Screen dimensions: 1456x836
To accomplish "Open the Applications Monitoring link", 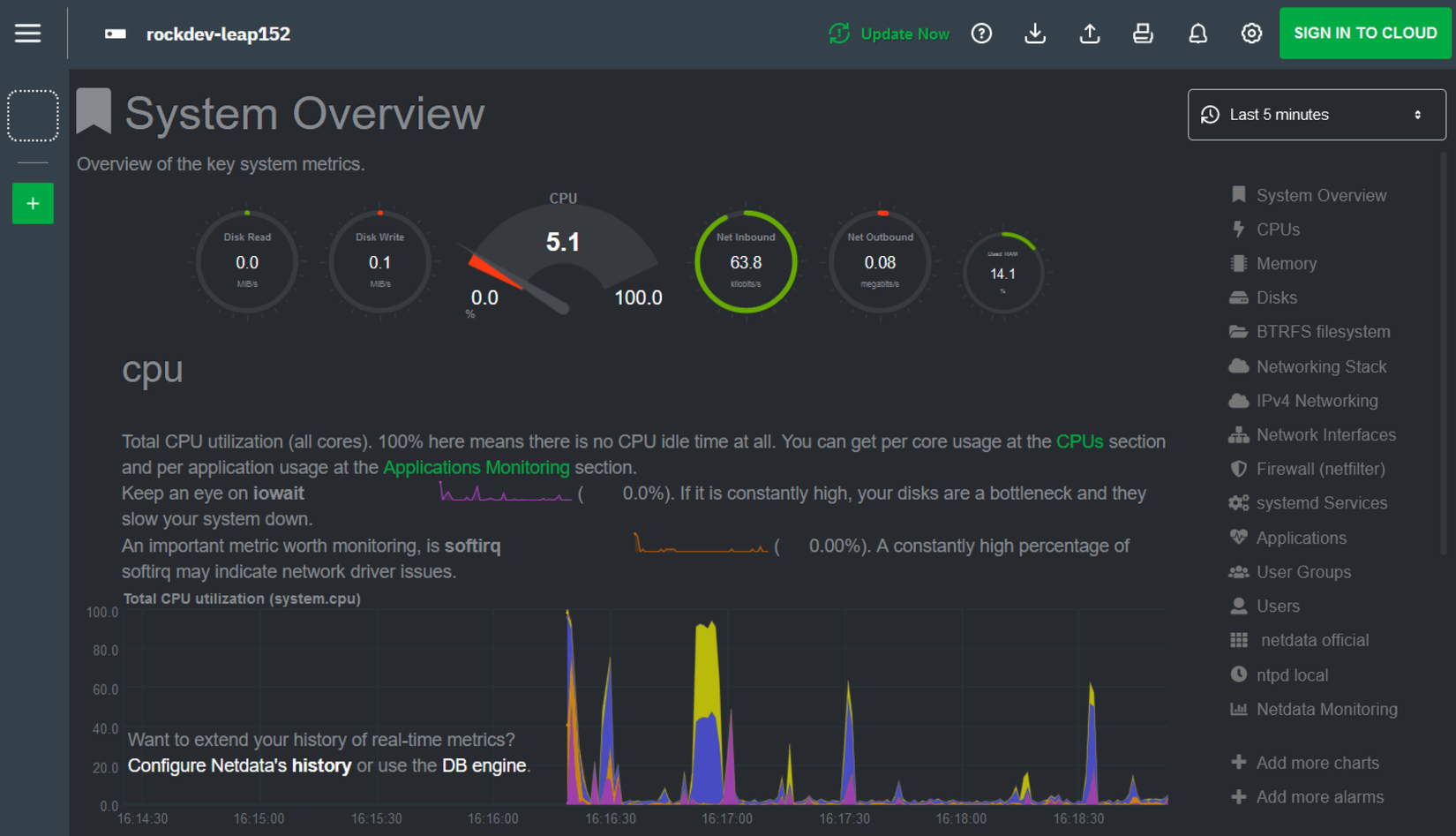I will (476, 467).
